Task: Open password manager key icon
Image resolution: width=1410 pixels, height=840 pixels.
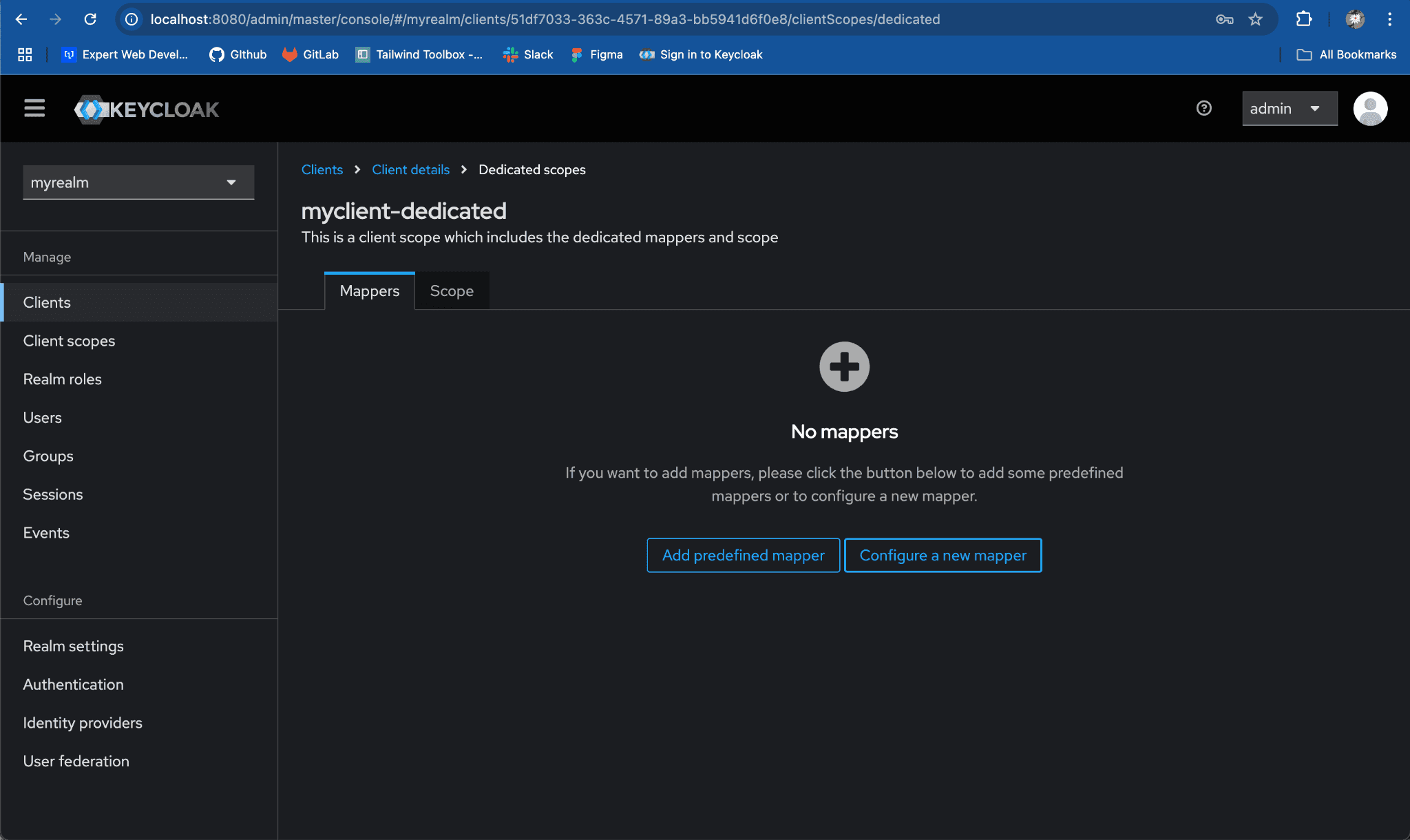Action: coord(1224,19)
